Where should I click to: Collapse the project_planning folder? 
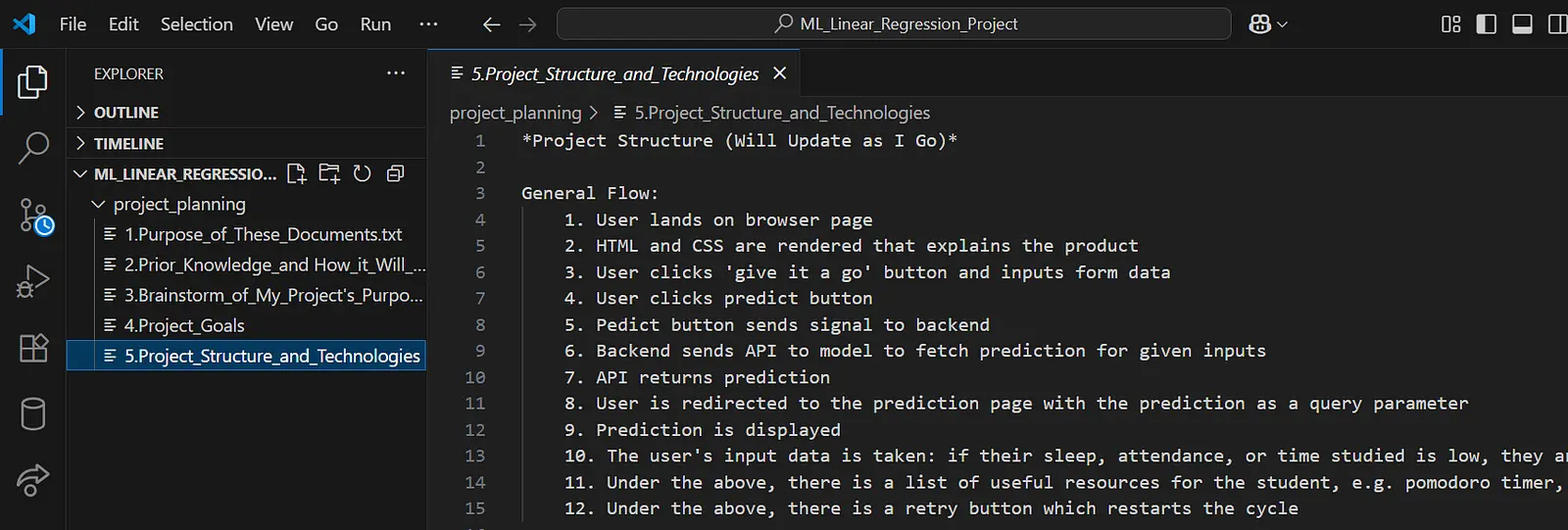178,205
